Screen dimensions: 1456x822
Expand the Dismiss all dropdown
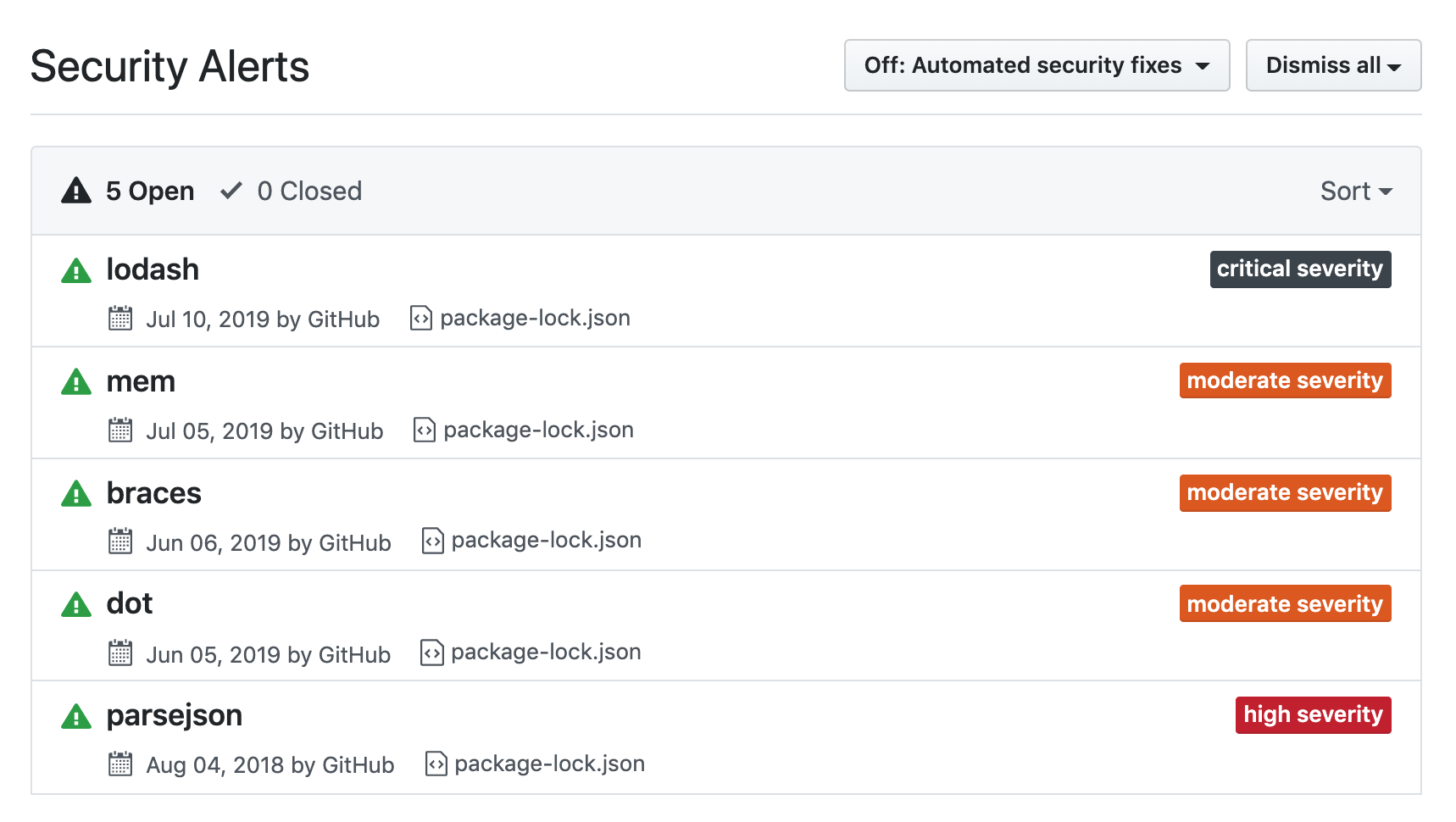coord(1333,65)
